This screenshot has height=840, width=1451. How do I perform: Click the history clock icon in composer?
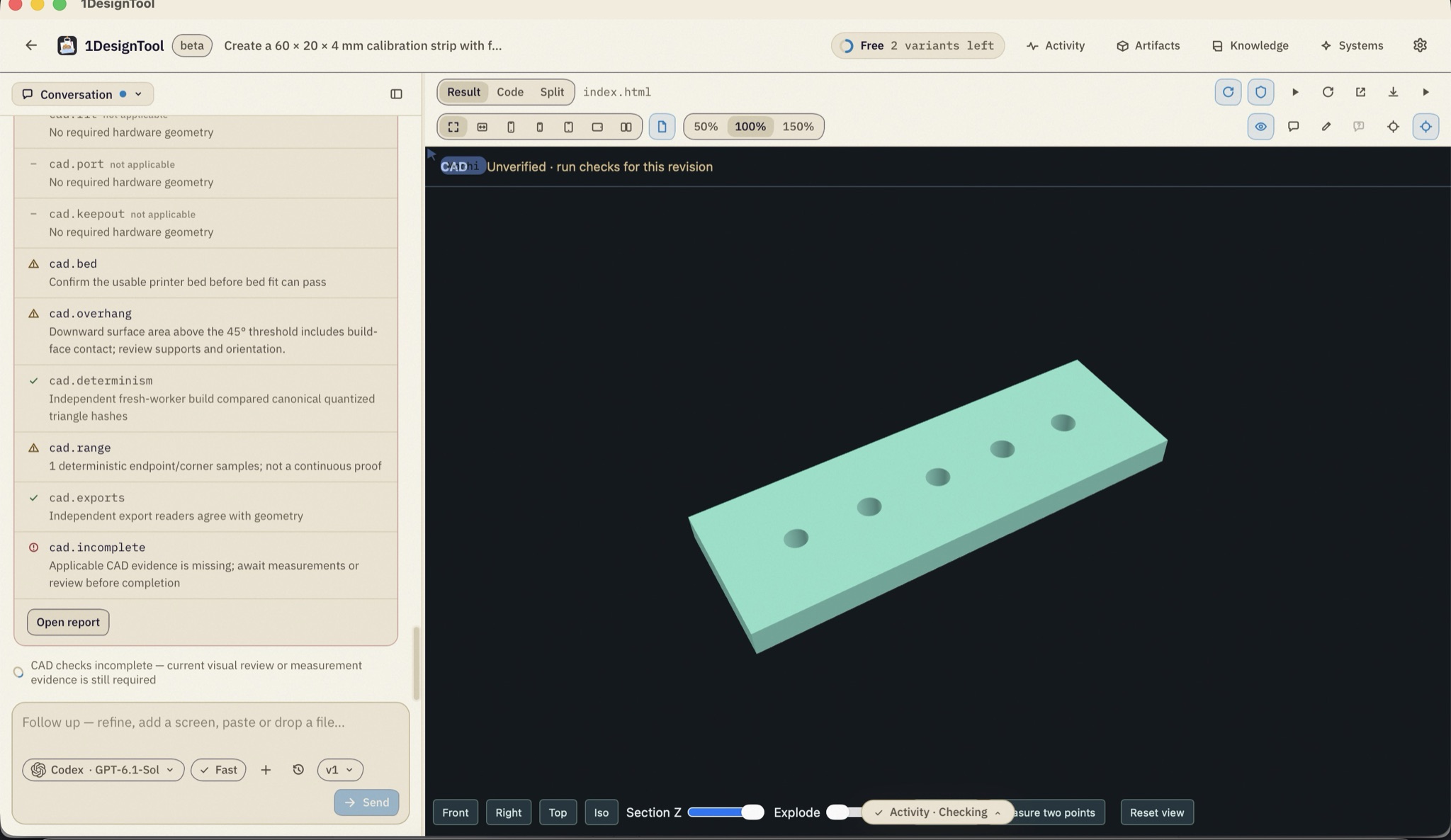coord(298,770)
